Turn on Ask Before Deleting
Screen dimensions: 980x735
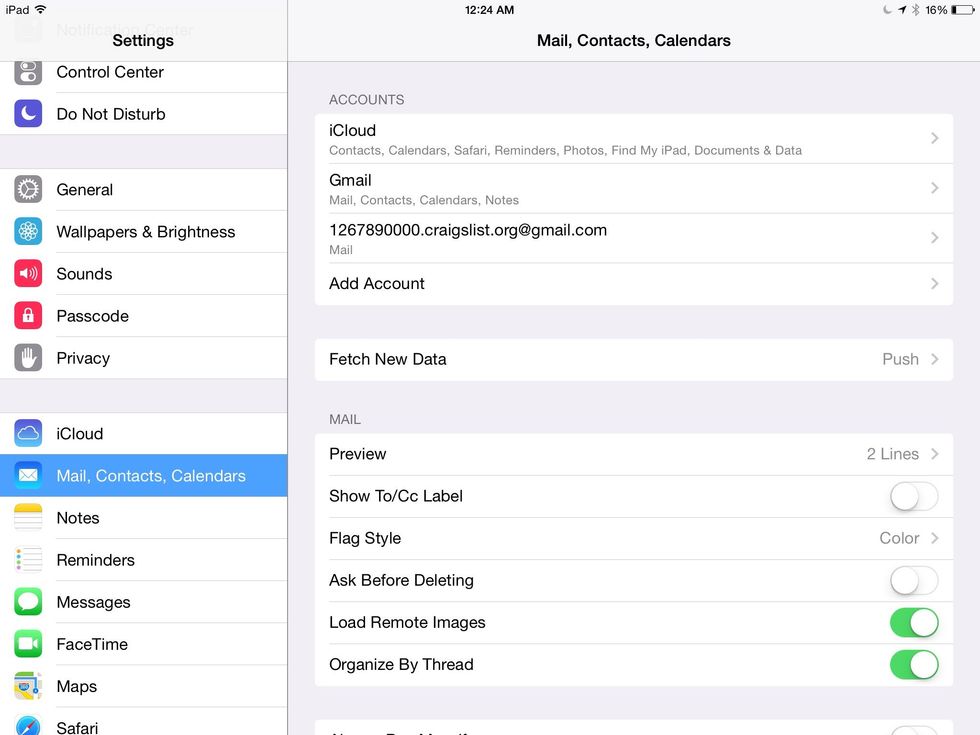pyautogui.click(x=913, y=580)
